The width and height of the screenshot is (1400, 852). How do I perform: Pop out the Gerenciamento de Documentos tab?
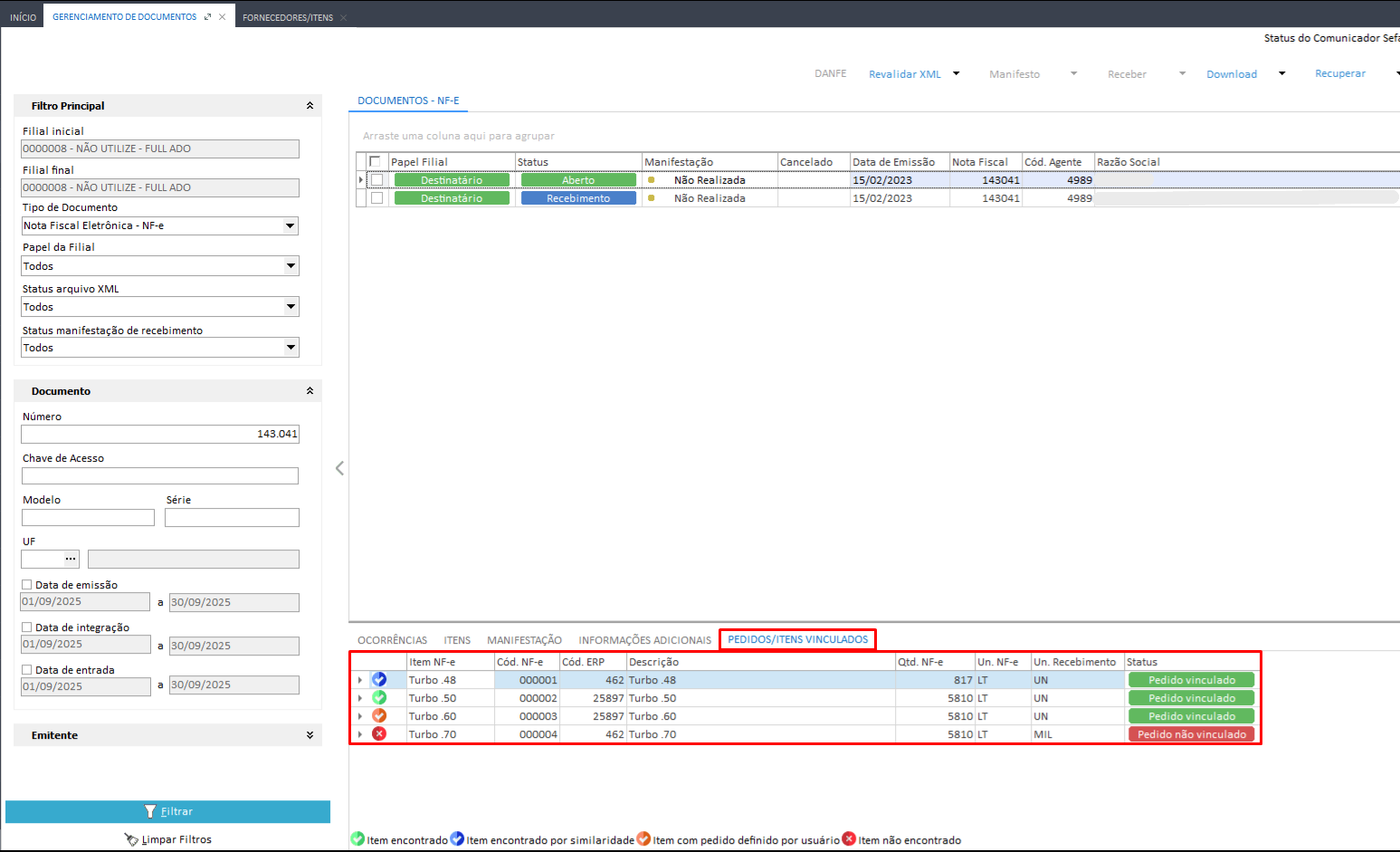(x=208, y=17)
